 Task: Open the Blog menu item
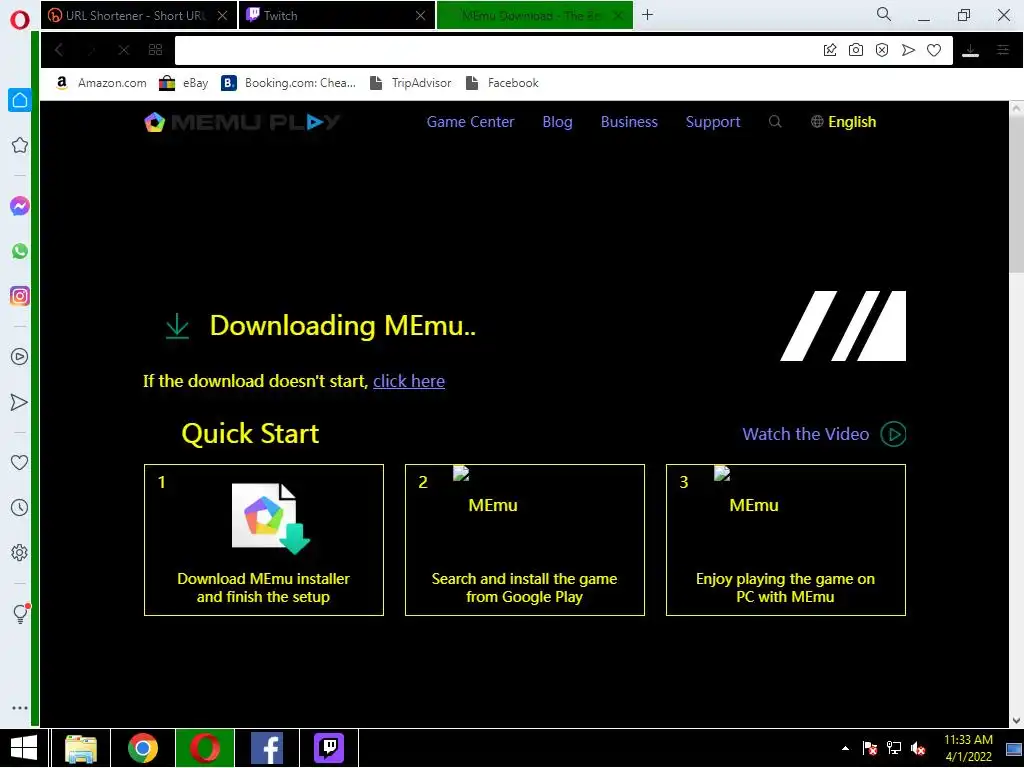click(x=557, y=121)
